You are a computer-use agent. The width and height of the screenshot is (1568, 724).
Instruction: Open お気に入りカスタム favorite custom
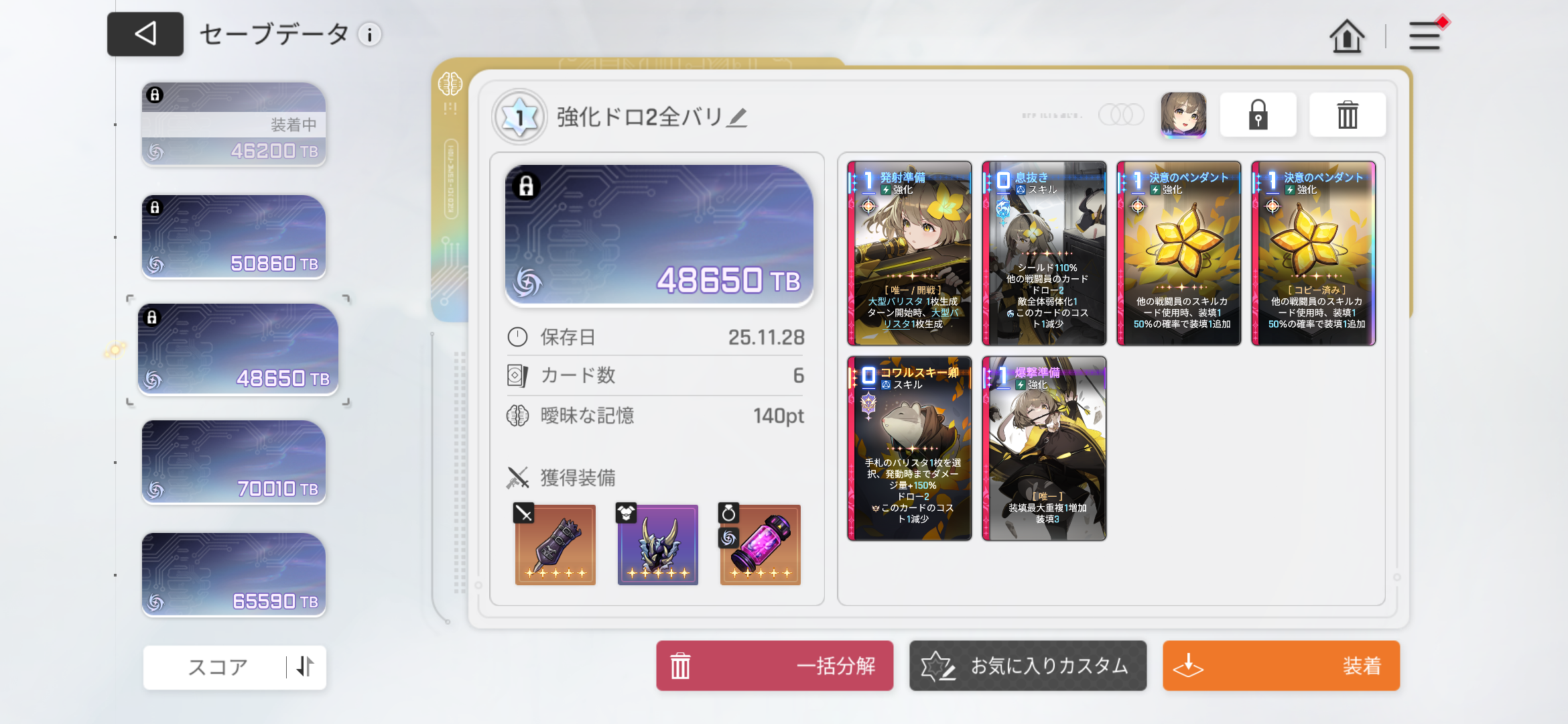(1028, 666)
